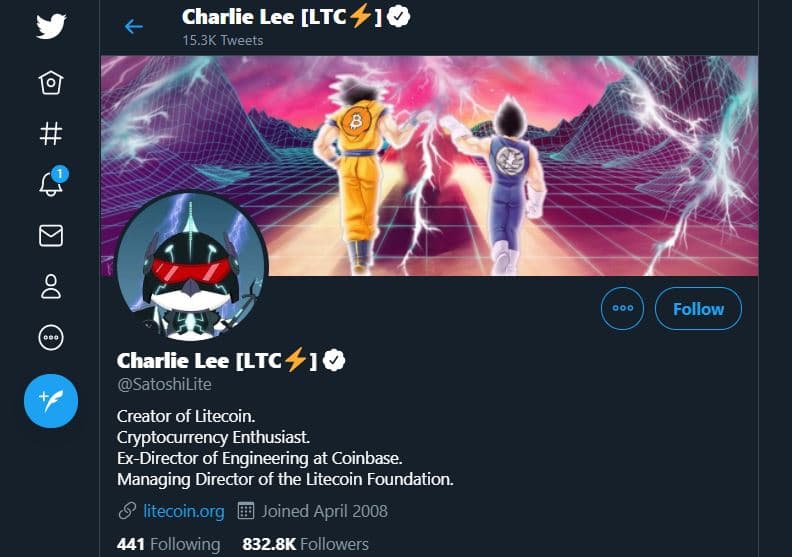Open the Explore hashtag icon
792x557 pixels.
pos(51,134)
